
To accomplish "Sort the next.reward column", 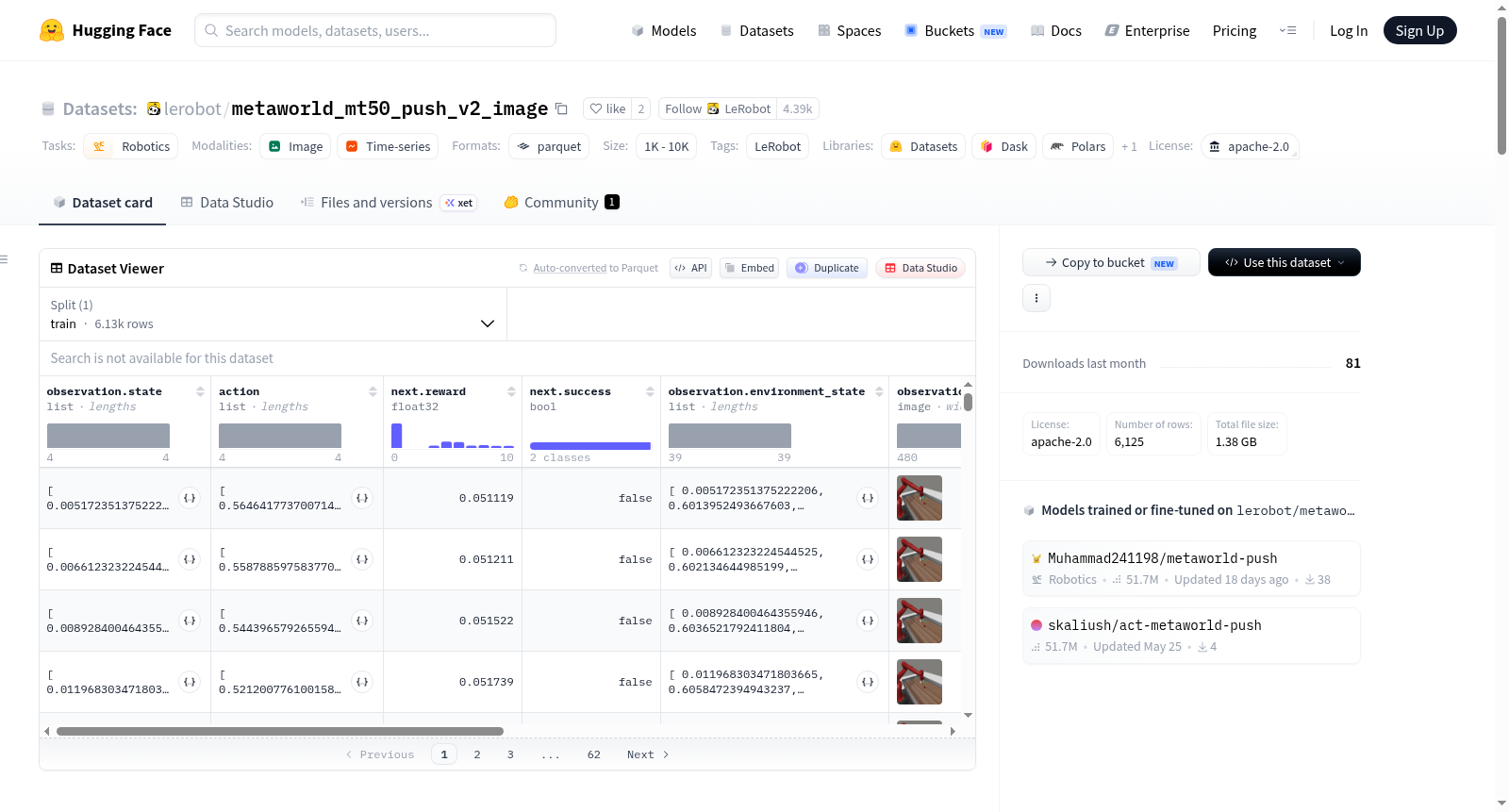I will (511, 391).
